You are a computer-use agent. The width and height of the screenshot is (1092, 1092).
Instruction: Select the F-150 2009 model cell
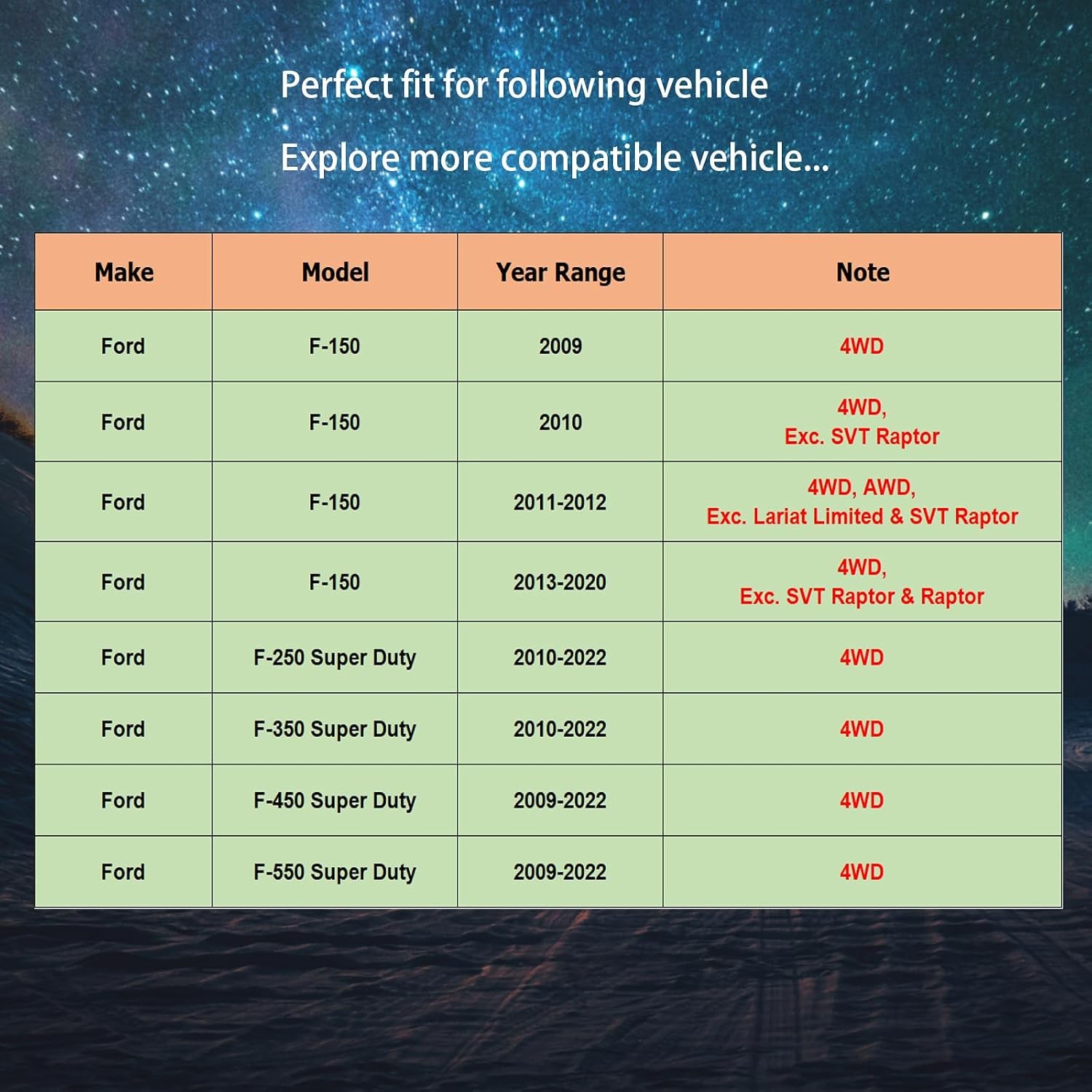335,346
